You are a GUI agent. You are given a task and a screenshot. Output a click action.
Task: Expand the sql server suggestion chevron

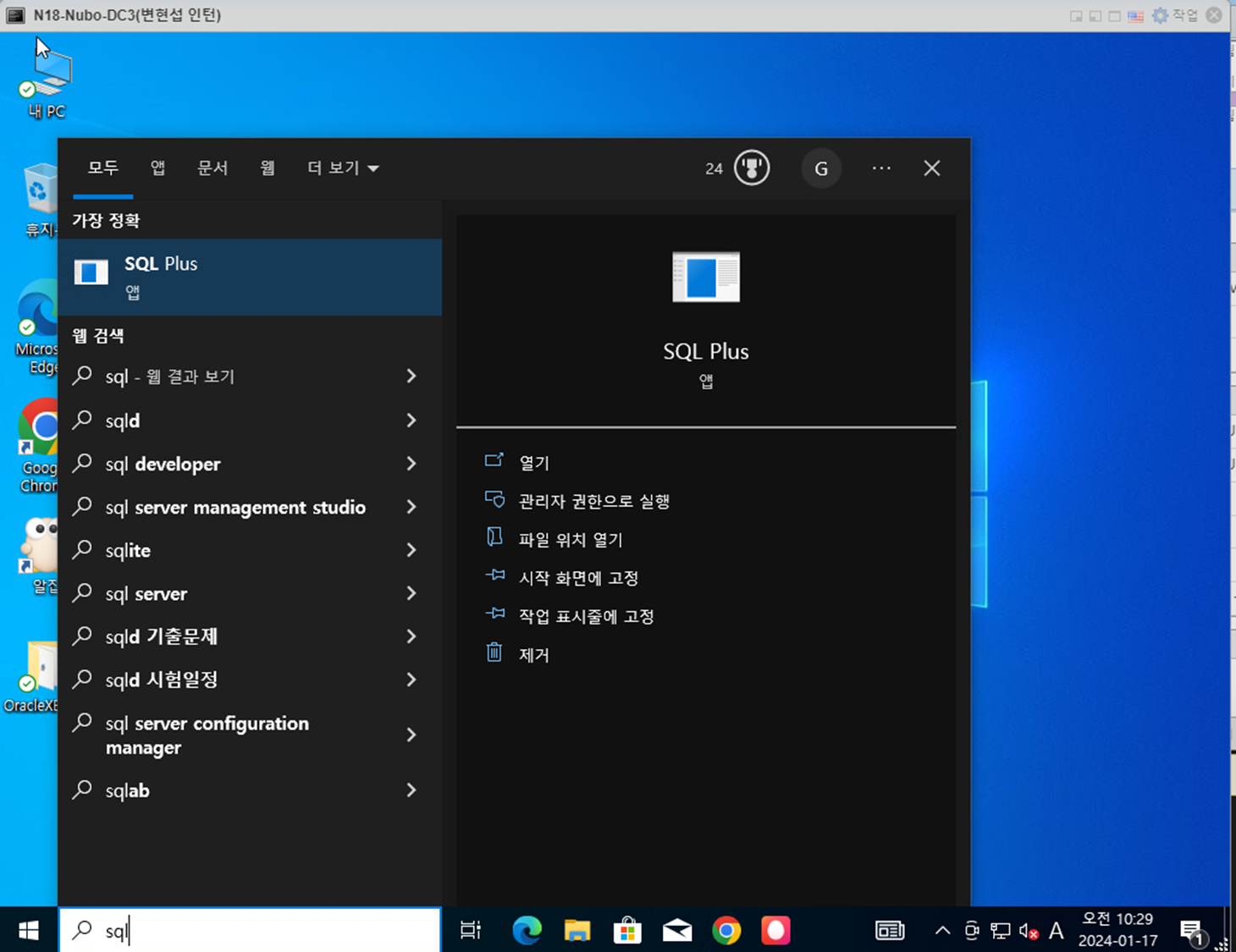411,593
